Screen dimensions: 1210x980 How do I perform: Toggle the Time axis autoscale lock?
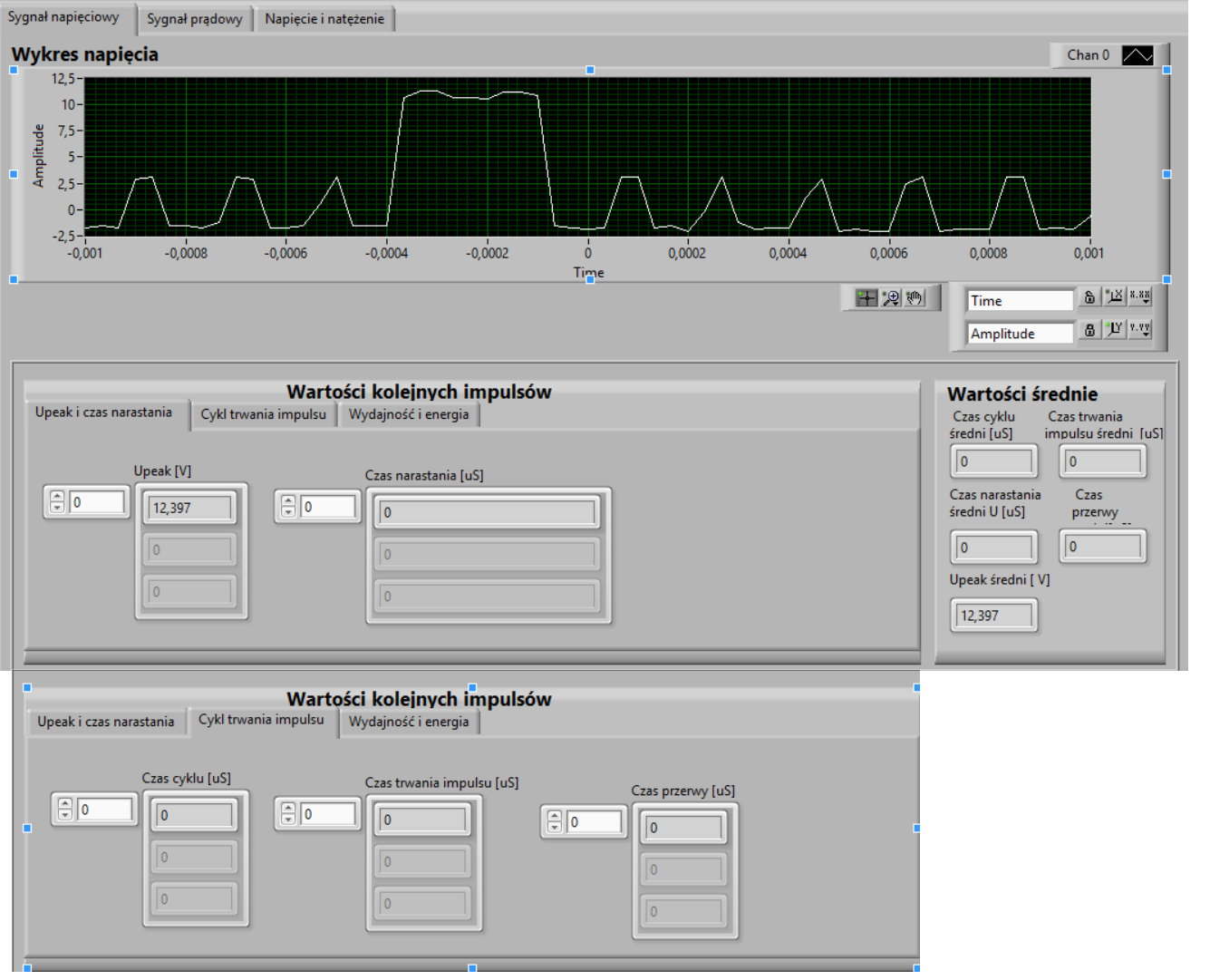pos(1089,296)
